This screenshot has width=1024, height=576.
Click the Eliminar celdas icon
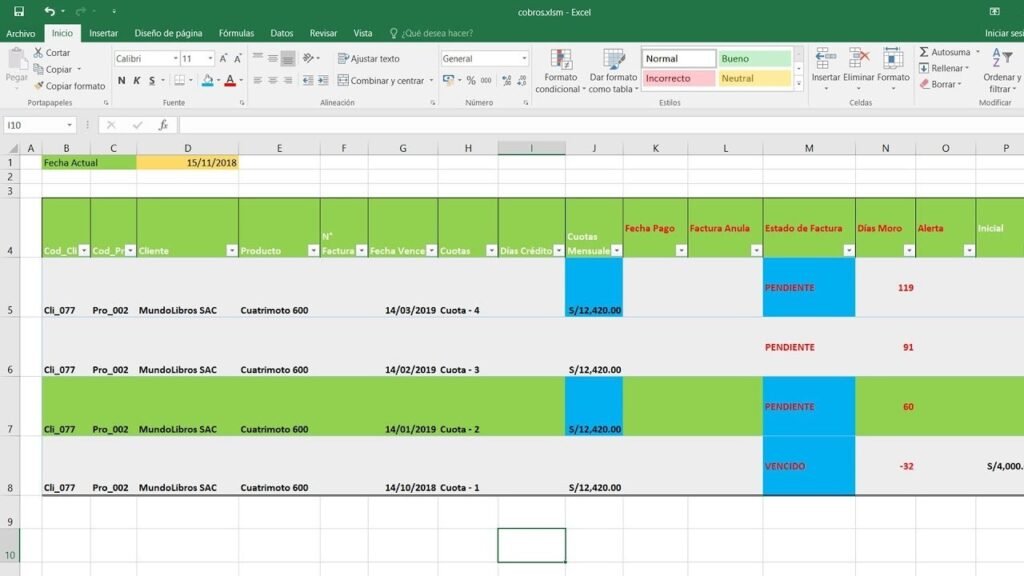858,58
